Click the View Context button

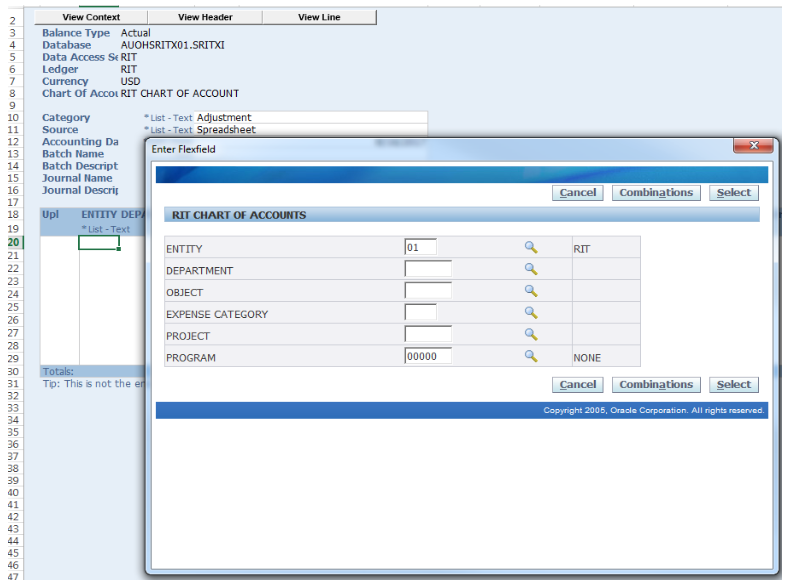(91, 17)
